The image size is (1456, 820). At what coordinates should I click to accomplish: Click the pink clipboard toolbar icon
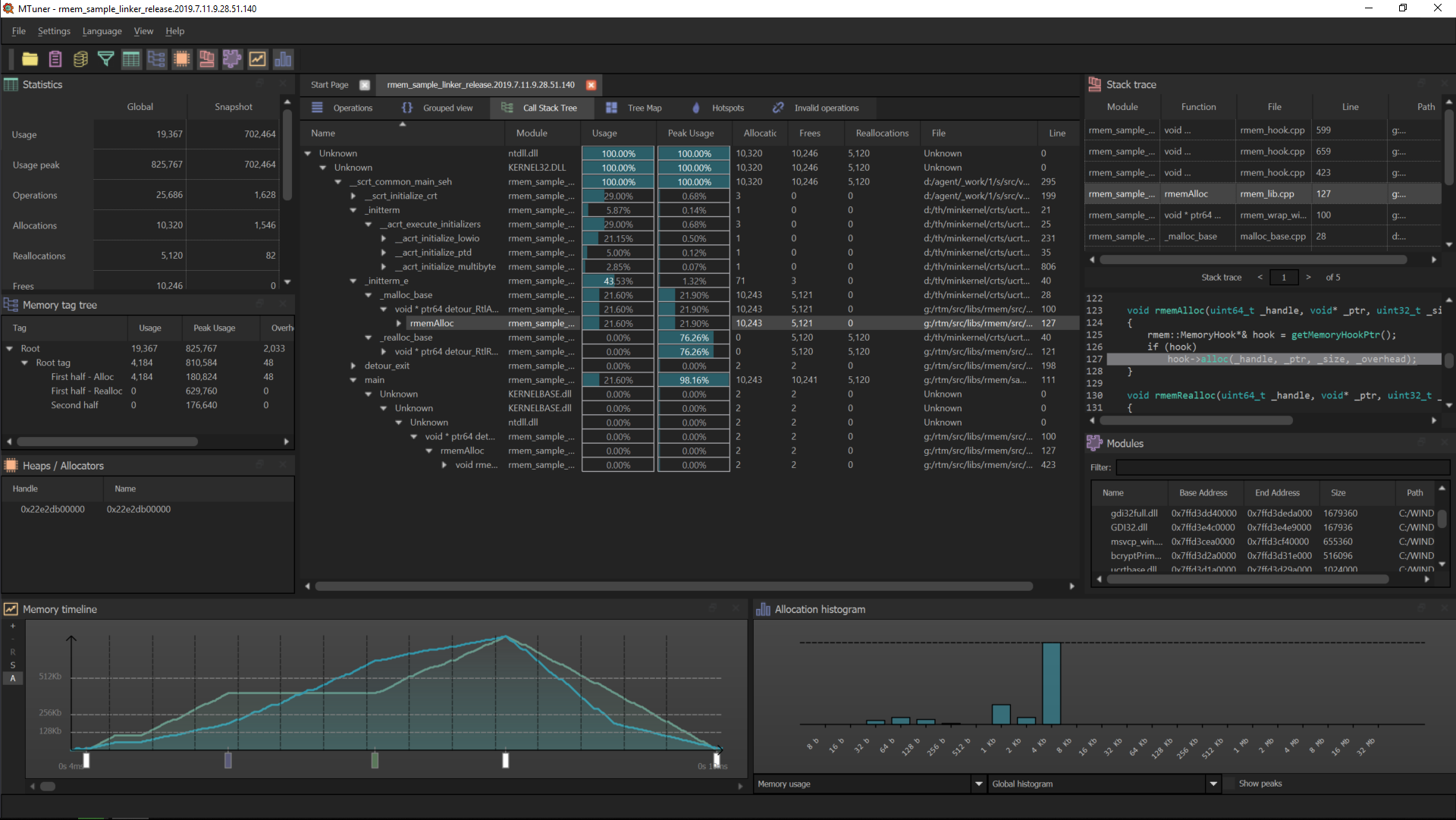(55, 59)
